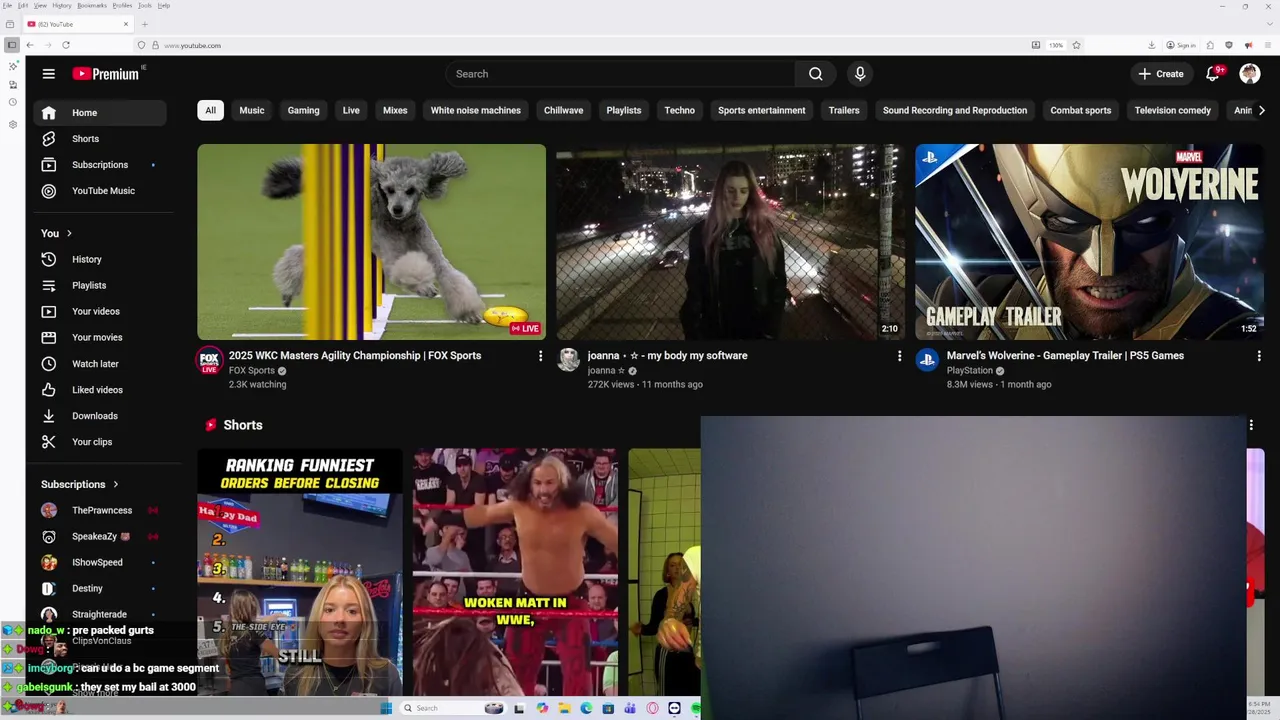Bookmark this page with star icon
Viewport: 1280px width, 720px height.
(1076, 45)
